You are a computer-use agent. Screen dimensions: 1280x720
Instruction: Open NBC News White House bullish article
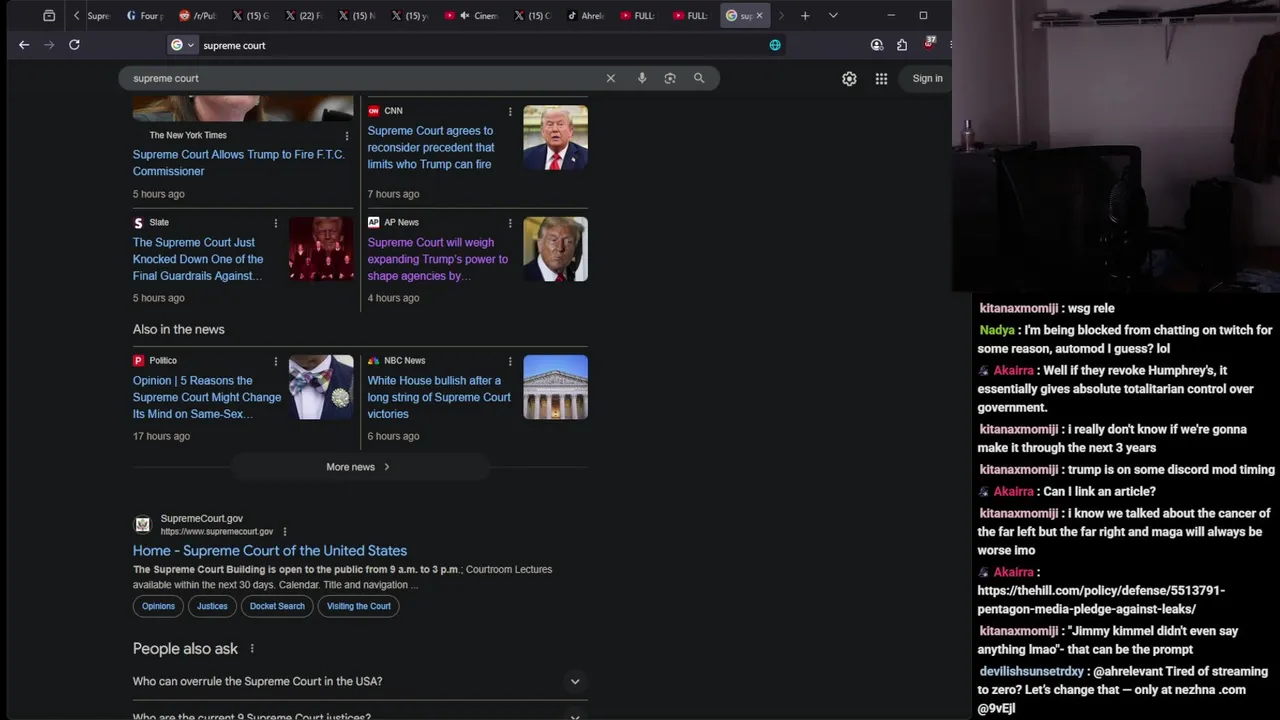[438, 397]
